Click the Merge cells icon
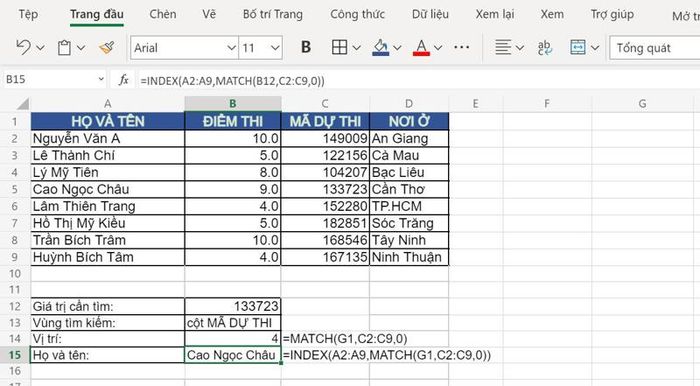Screen dimensions: 700x386 [x=578, y=47]
